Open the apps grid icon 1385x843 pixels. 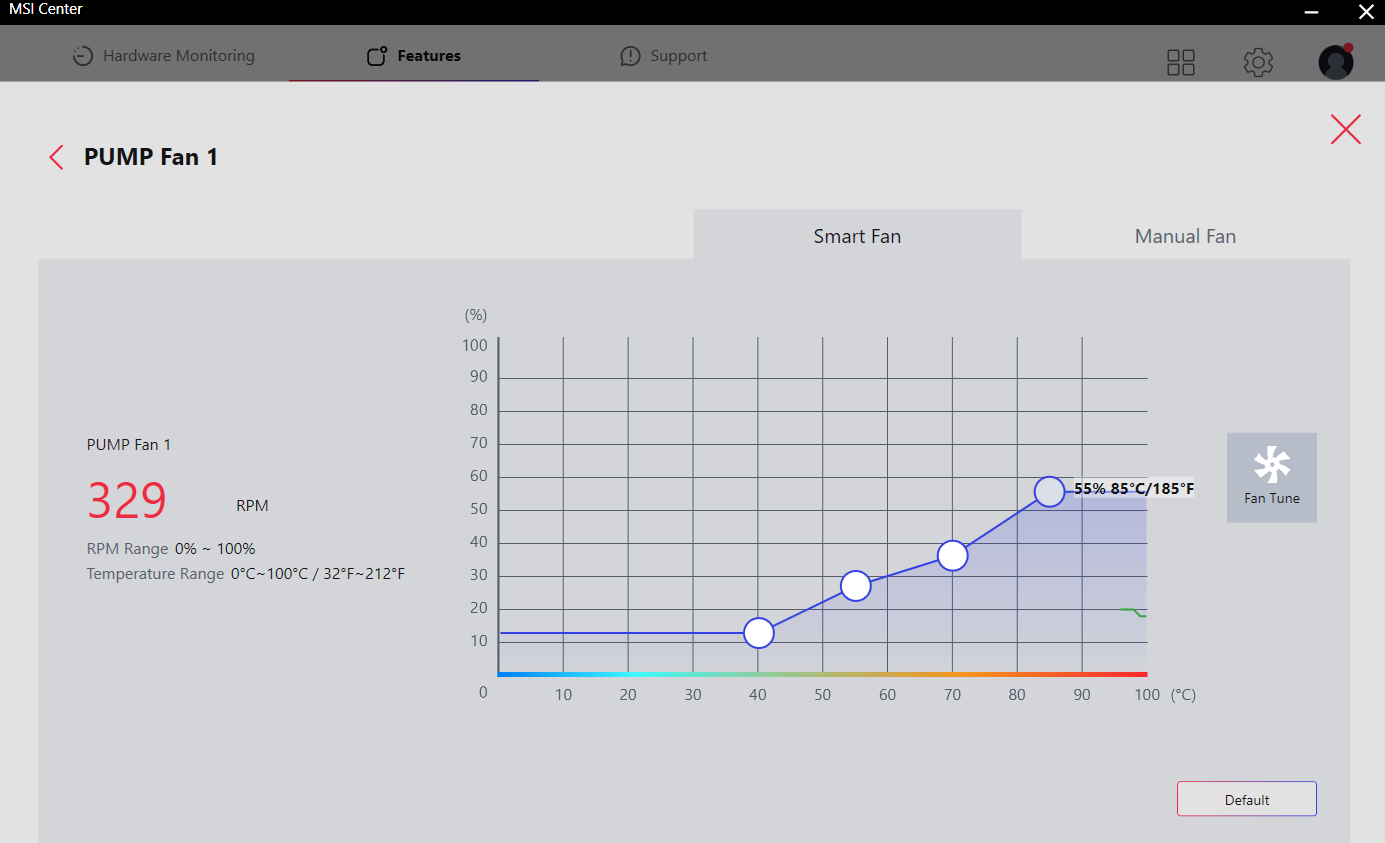coord(1181,62)
